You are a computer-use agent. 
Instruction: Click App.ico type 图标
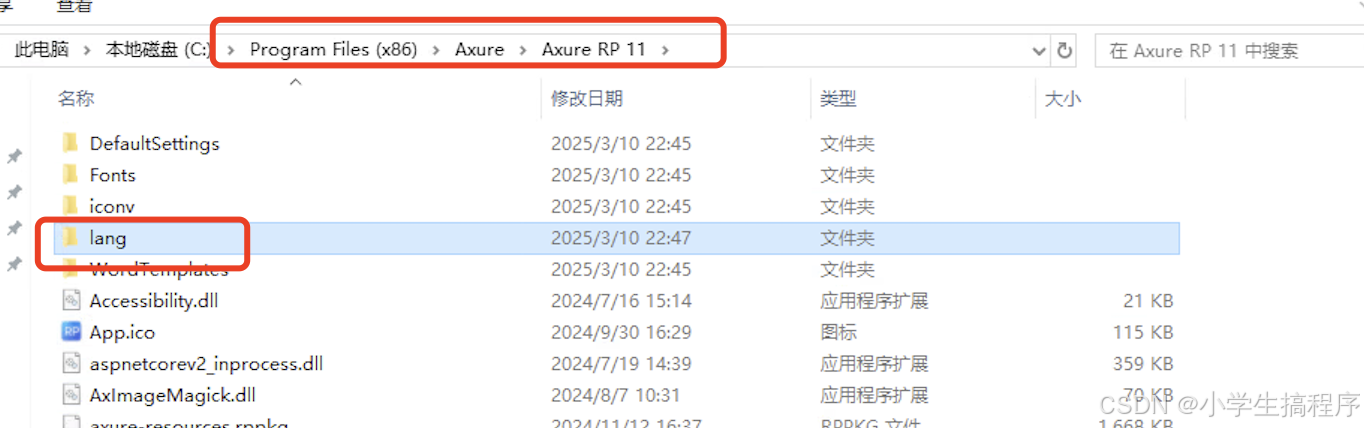tap(838, 332)
